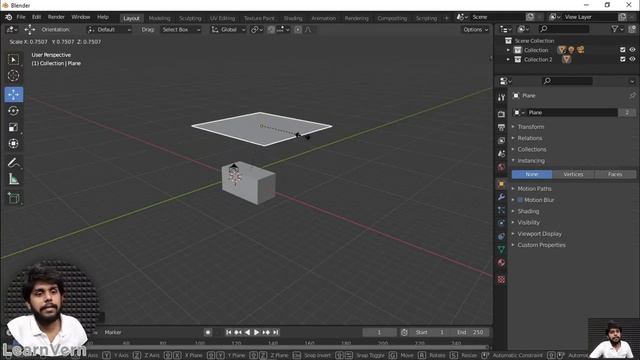This screenshot has width=640, height=360.
Task: Activate the Move tool
Action: [x=13, y=94]
